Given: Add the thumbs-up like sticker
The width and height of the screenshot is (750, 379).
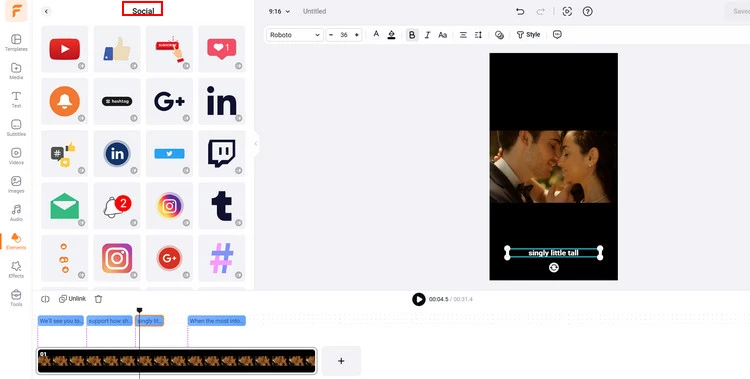Looking at the screenshot, I should (x=117, y=49).
